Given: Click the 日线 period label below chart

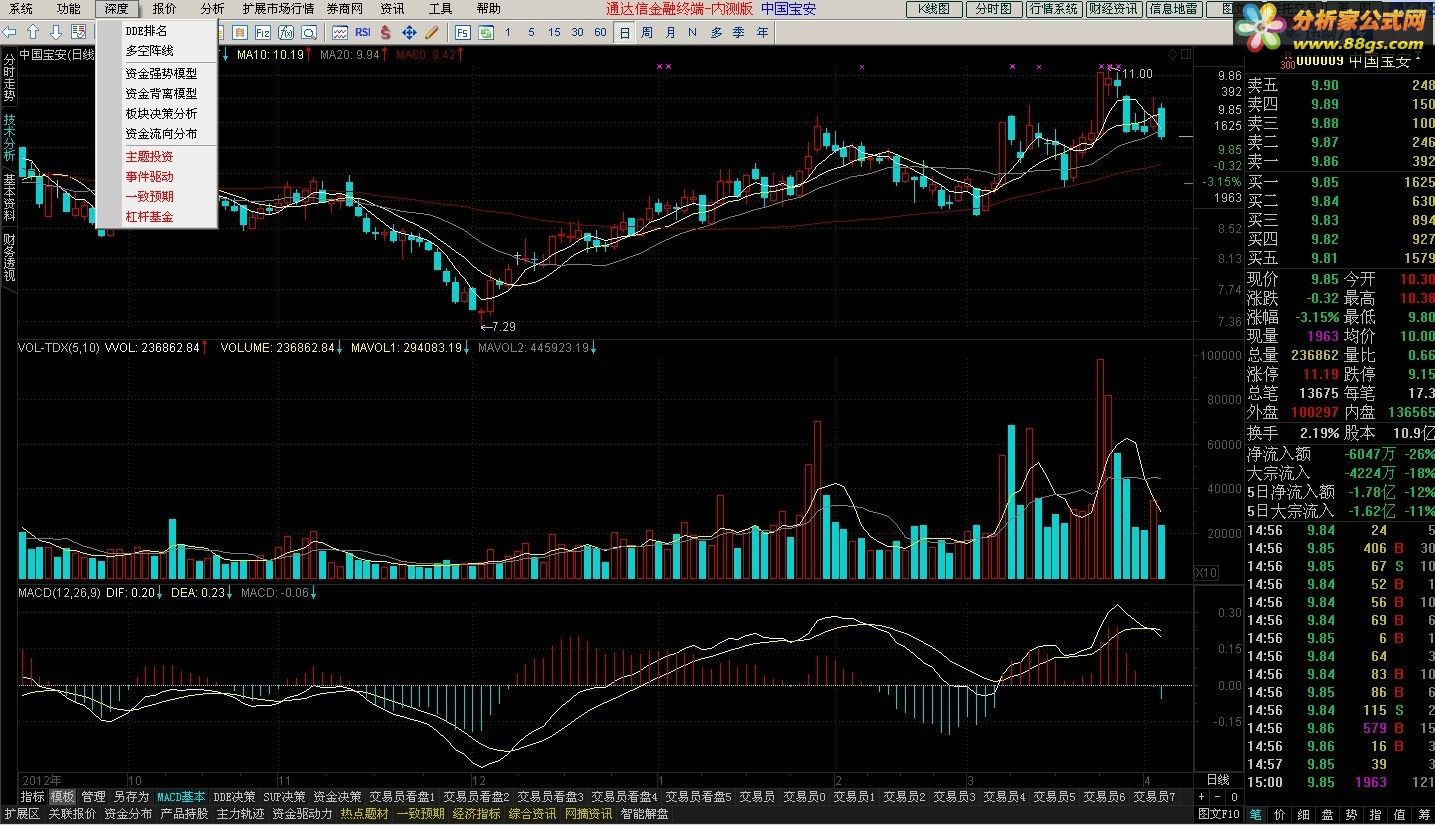Looking at the screenshot, I should pos(1217,779).
